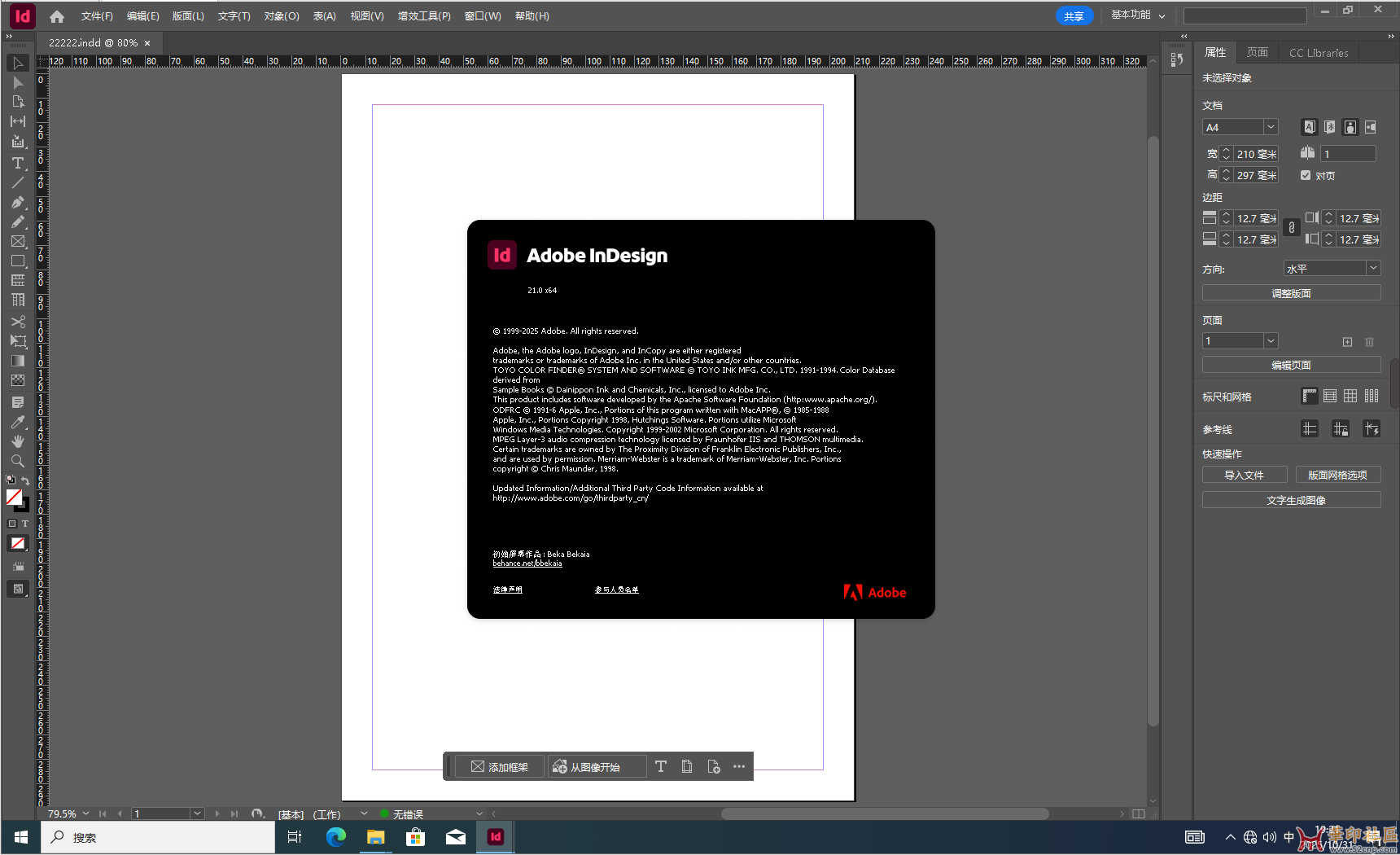Select the Line tool
This screenshot has width=1400, height=855.
(x=18, y=182)
